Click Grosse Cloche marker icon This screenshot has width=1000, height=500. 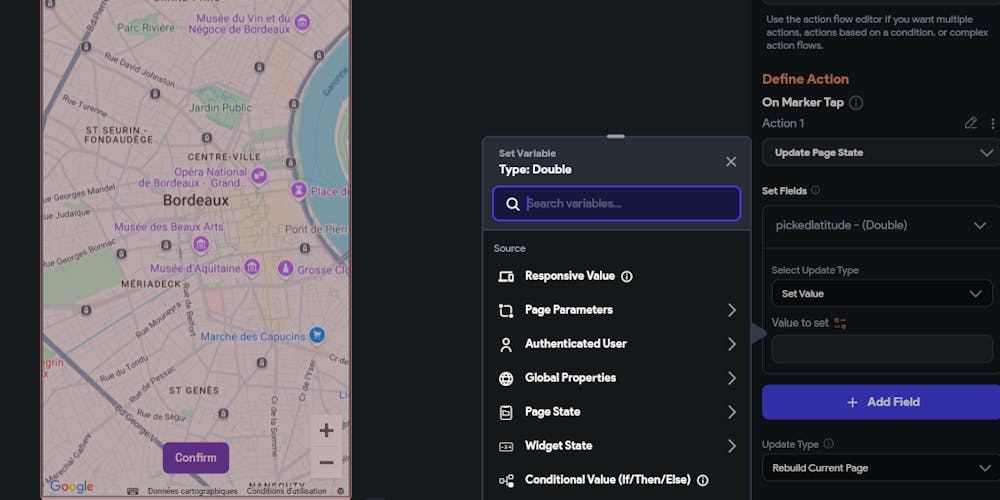pyautogui.click(x=285, y=268)
